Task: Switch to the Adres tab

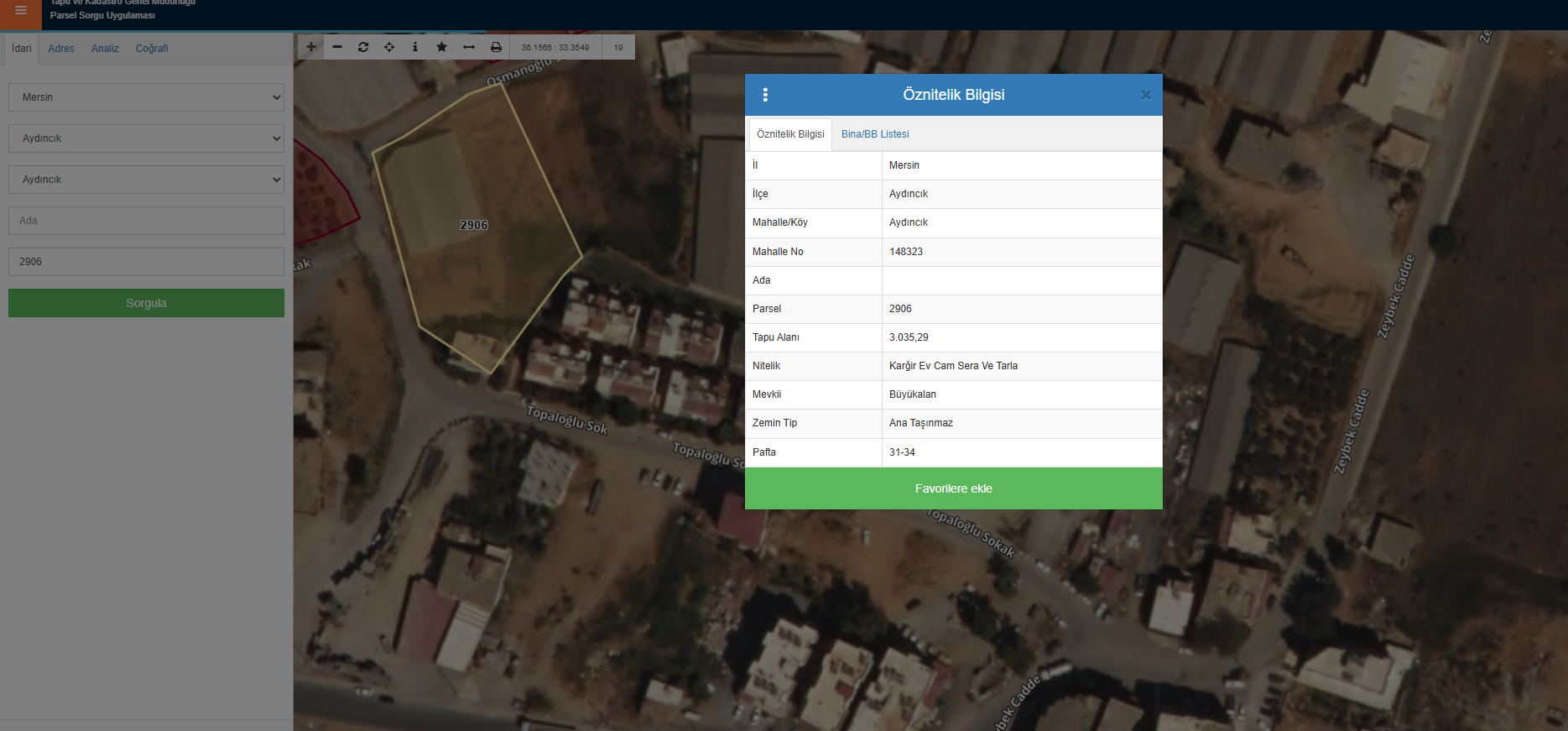Action: [x=61, y=49]
